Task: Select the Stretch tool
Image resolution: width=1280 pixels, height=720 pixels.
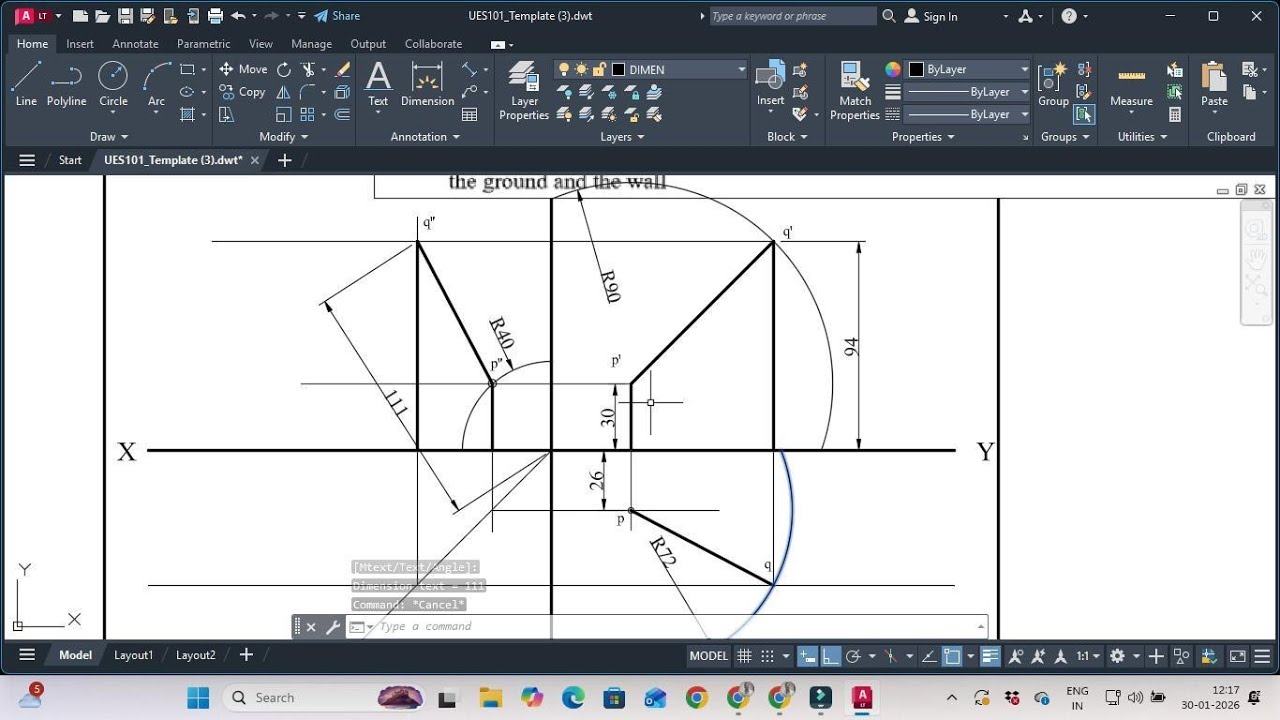Action: click(226, 114)
